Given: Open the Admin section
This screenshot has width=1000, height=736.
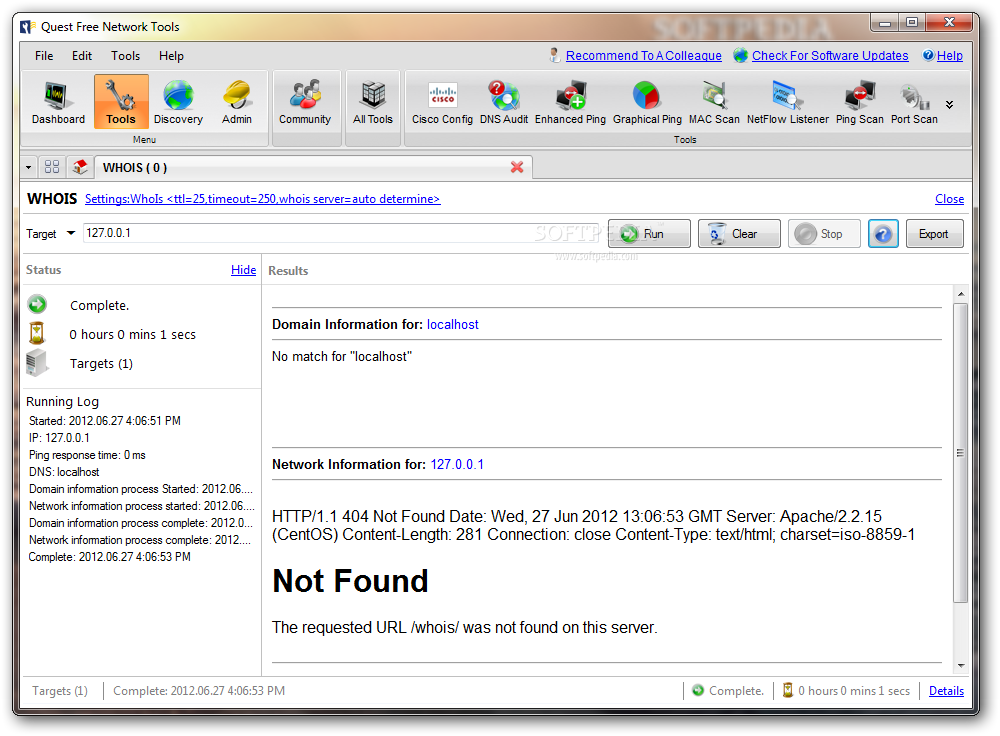Looking at the screenshot, I should 237,101.
